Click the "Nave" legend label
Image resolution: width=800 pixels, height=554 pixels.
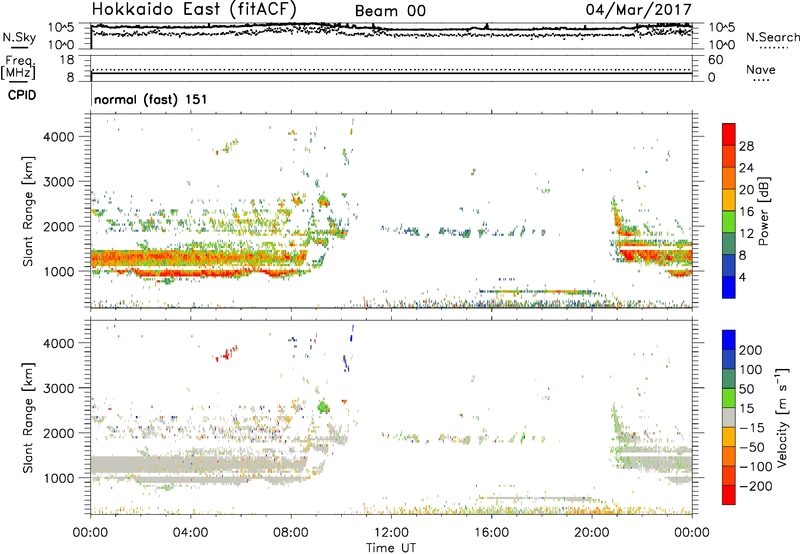(761, 69)
